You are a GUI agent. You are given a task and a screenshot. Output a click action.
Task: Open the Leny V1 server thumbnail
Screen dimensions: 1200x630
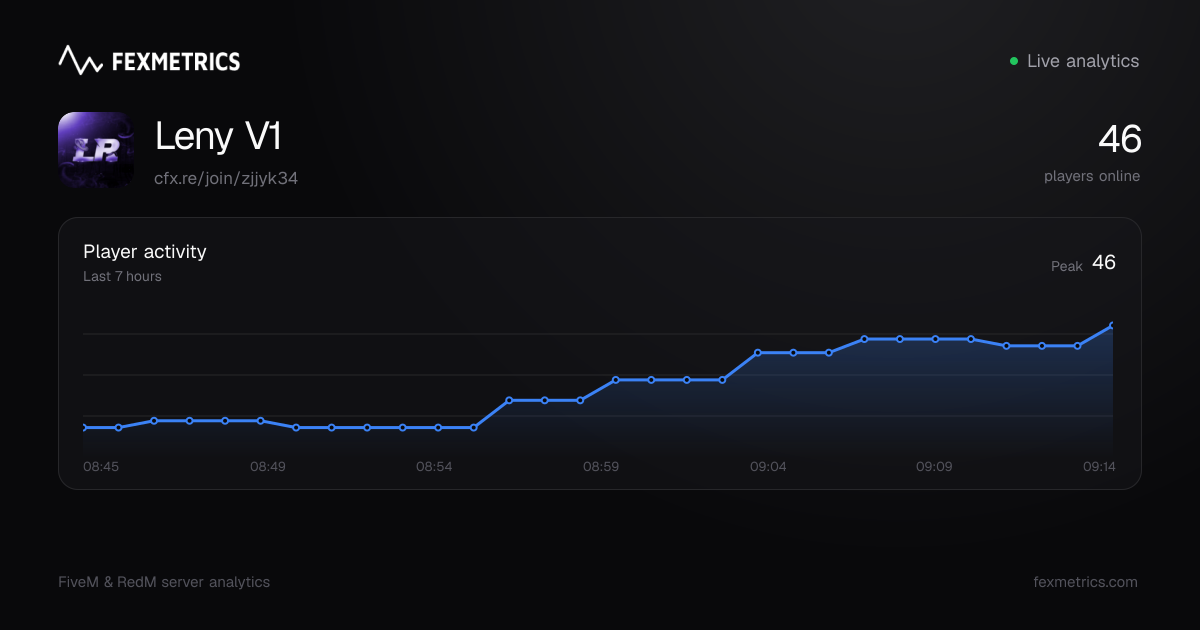point(96,150)
